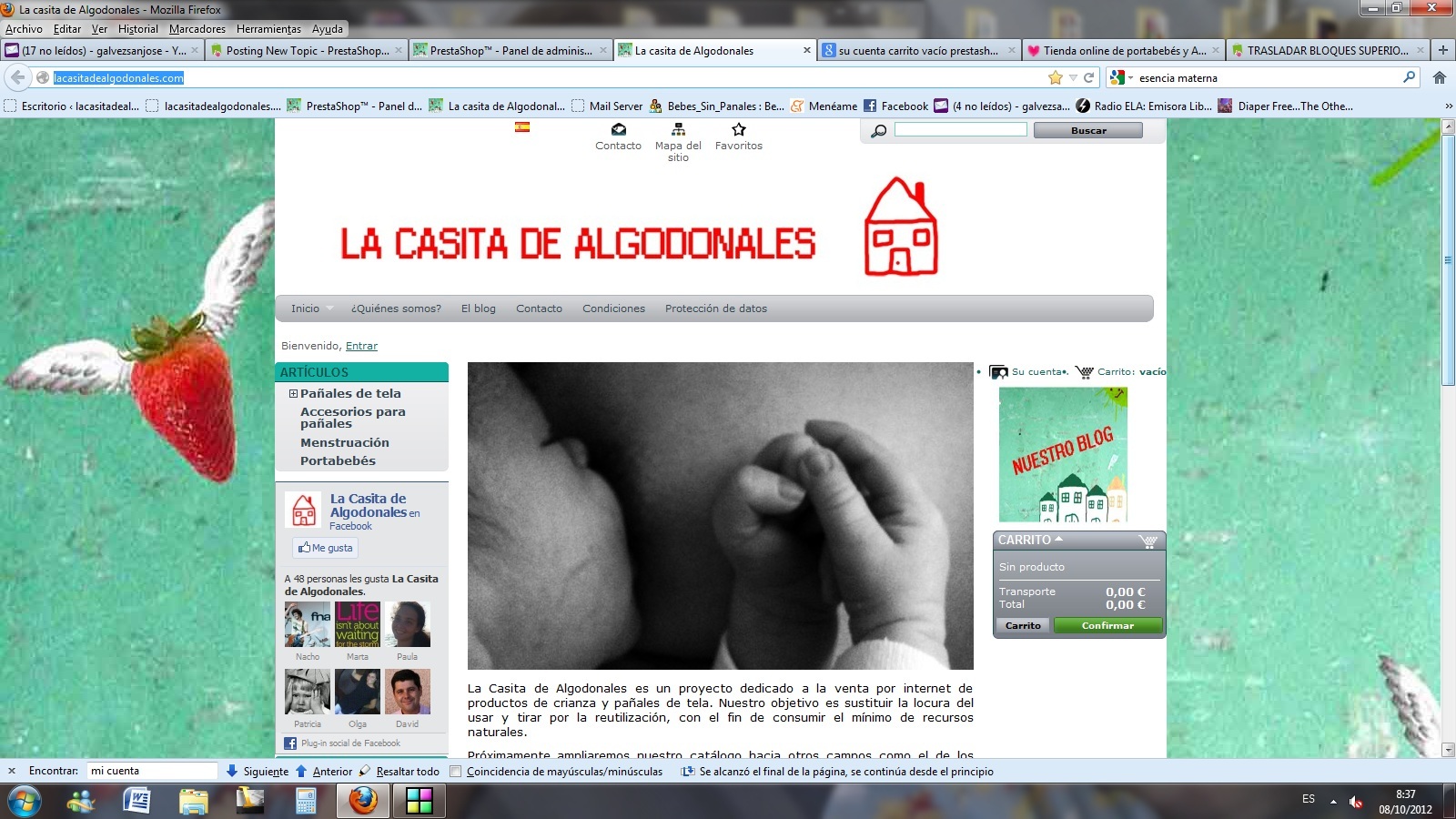Open the Archivo menu
The width and height of the screenshot is (1456, 819).
click(24, 29)
